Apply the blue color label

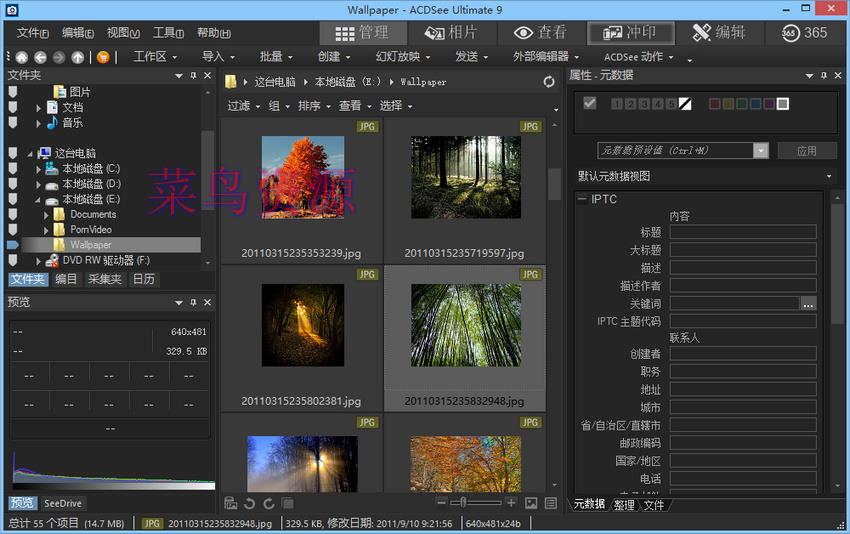click(x=756, y=104)
